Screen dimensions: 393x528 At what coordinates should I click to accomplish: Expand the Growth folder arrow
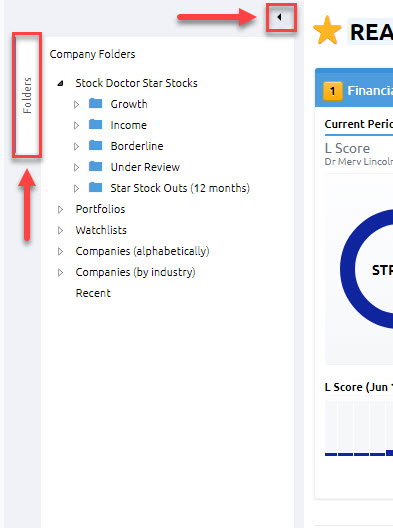[x=76, y=104]
